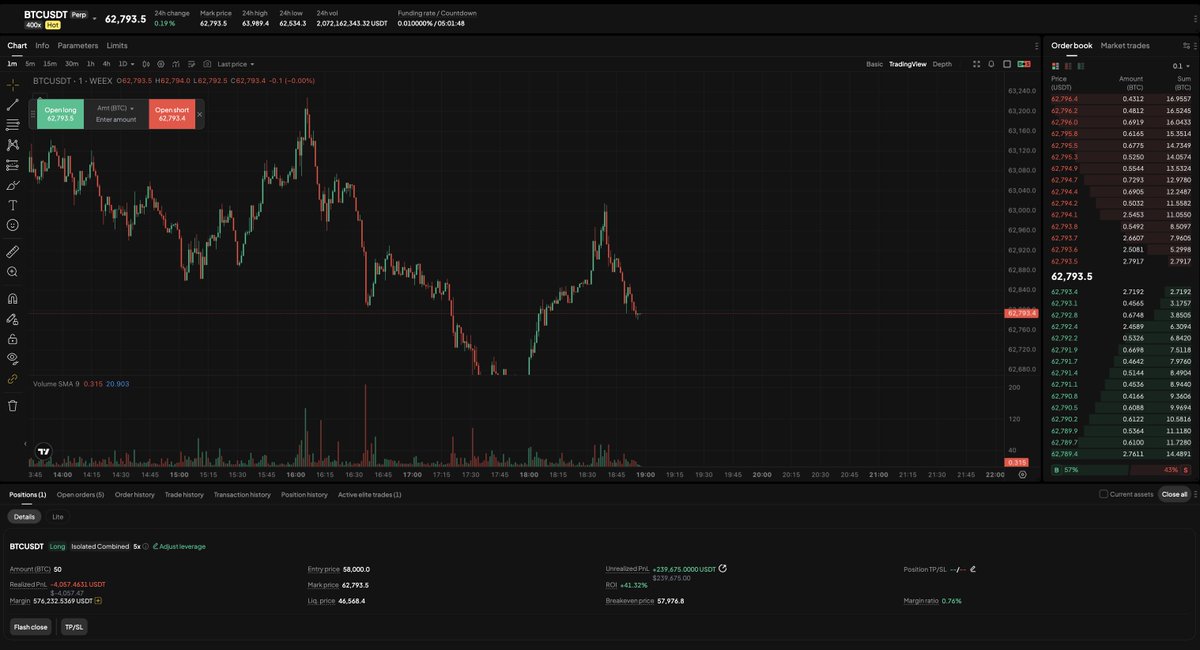Open order book preferences sliders icon

click(1189, 46)
